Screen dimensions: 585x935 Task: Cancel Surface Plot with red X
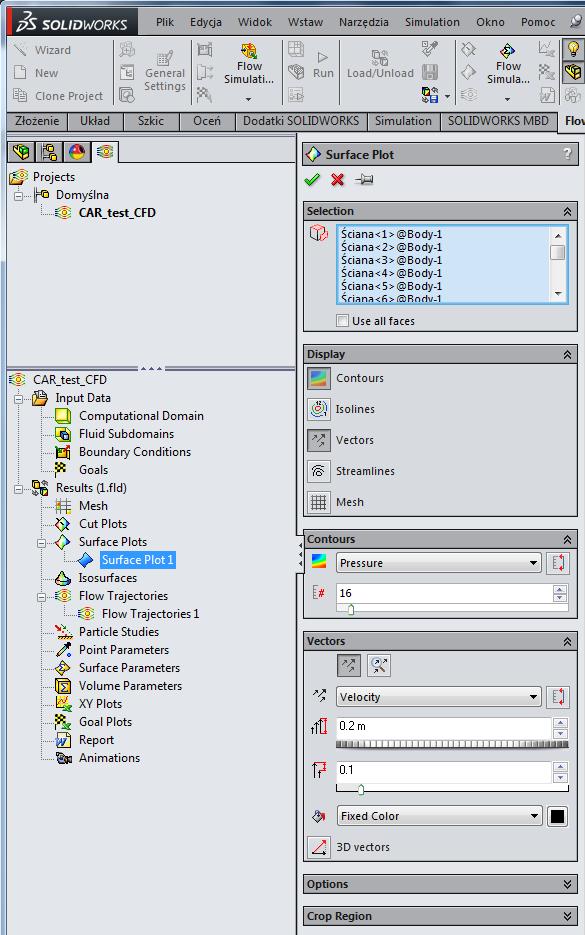pyautogui.click(x=338, y=179)
